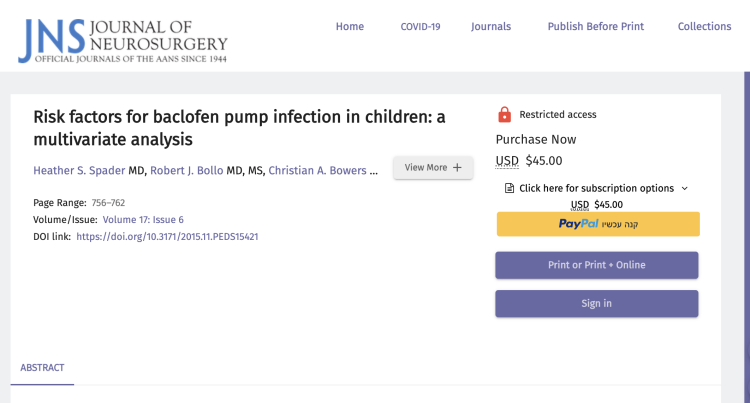
Task: Open the Home menu item
Action: (350, 26)
